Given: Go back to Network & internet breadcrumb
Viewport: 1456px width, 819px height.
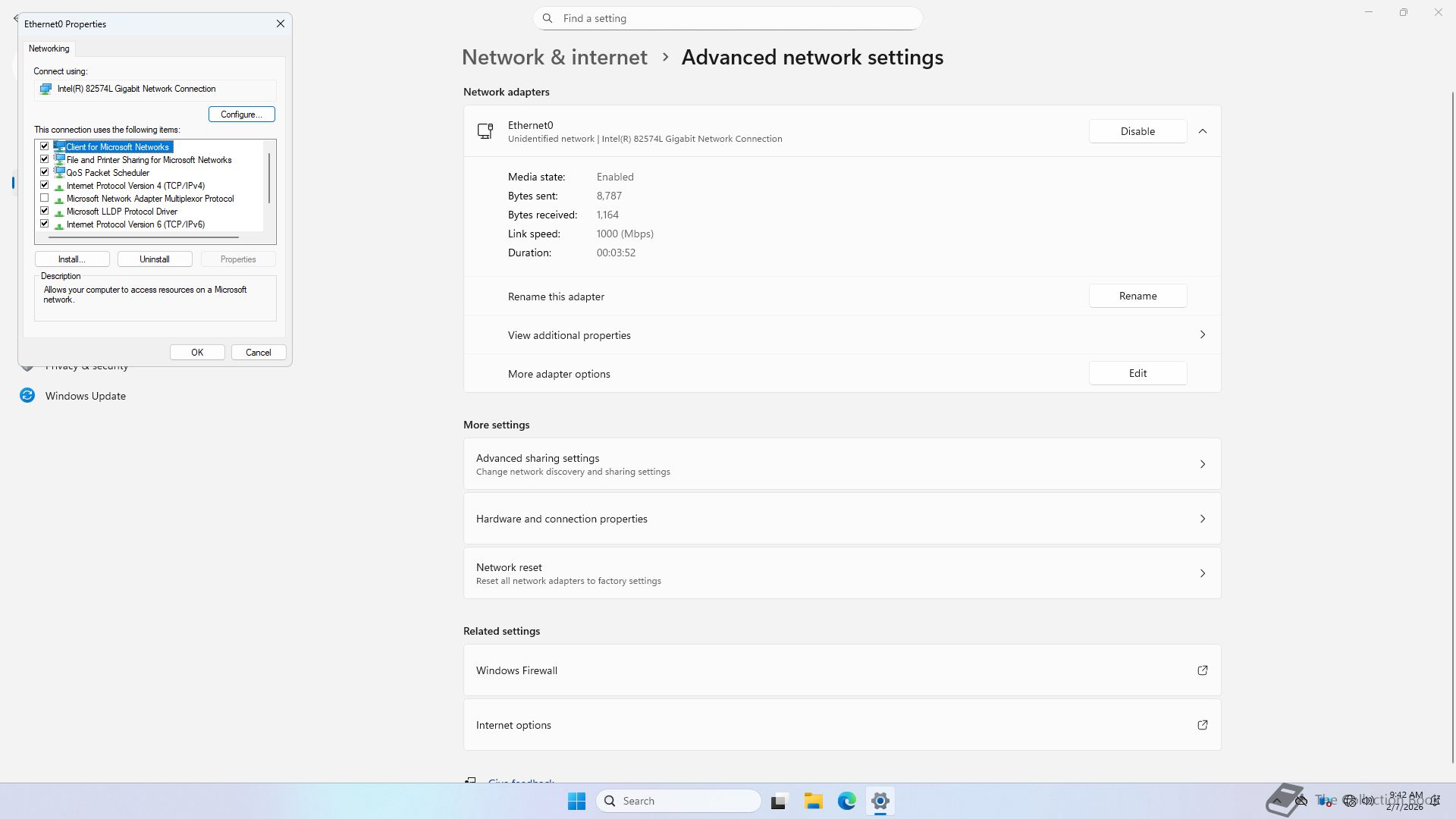Looking at the screenshot, I should 554,58.
